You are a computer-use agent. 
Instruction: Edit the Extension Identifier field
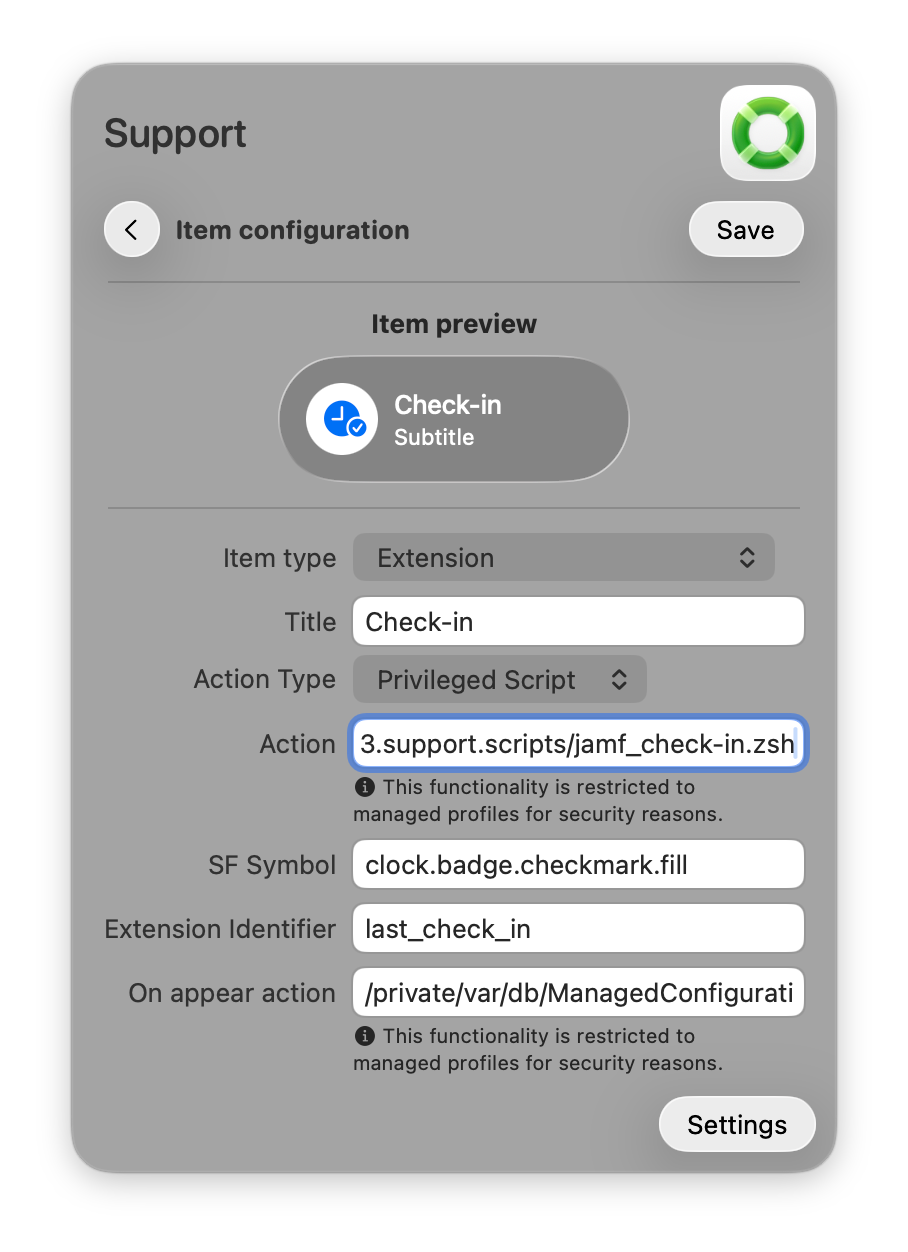click(578, 929)
